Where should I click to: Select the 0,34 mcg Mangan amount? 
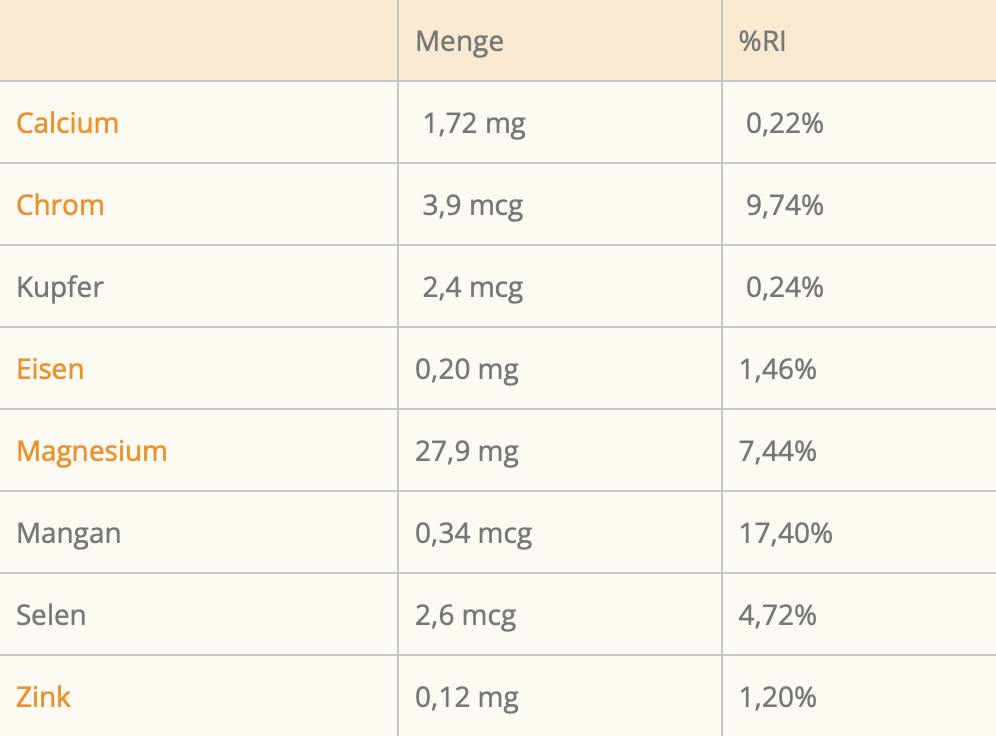click(x=474, y=533)
